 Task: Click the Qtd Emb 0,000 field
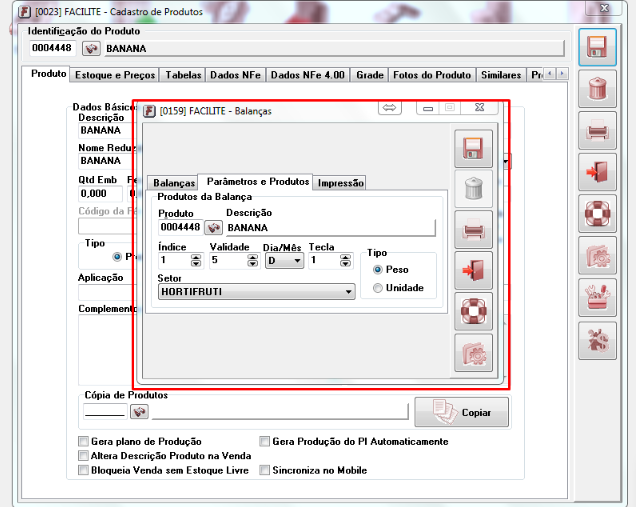tap(100, 194)
